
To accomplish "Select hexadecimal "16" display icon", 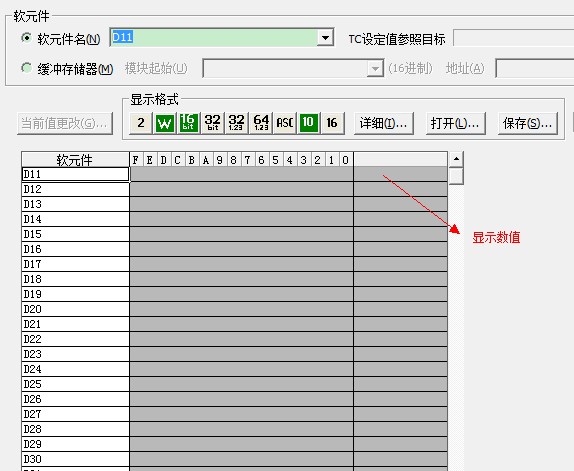I will pyautogui.click(x=332, y=123).
